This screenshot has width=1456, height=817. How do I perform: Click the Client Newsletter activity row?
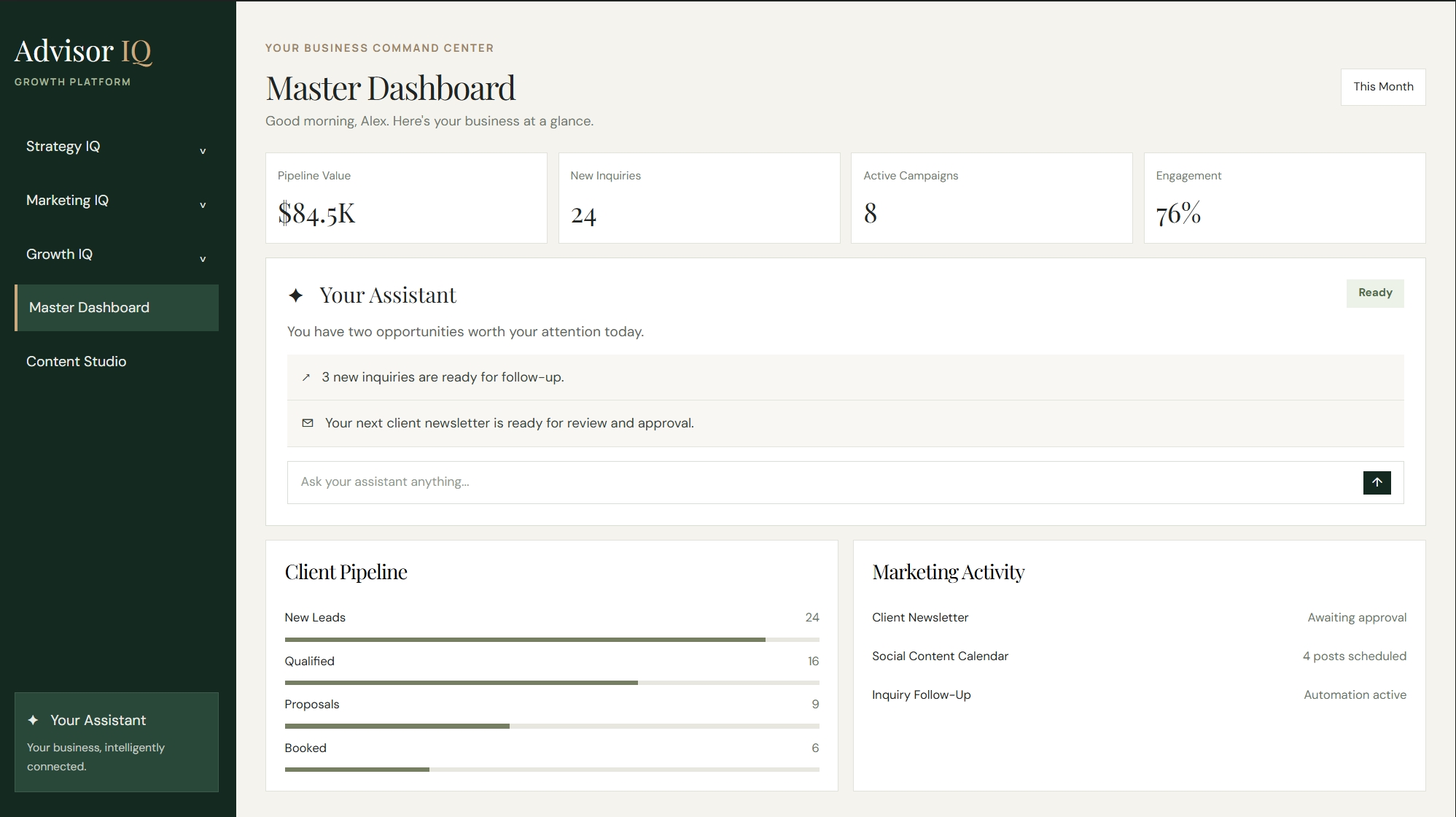coord(1139,618)
